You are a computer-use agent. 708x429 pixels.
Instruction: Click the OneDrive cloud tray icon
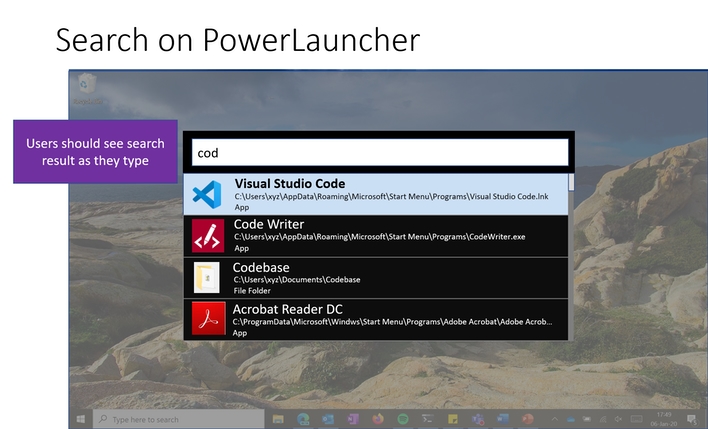tap(571, 420)
